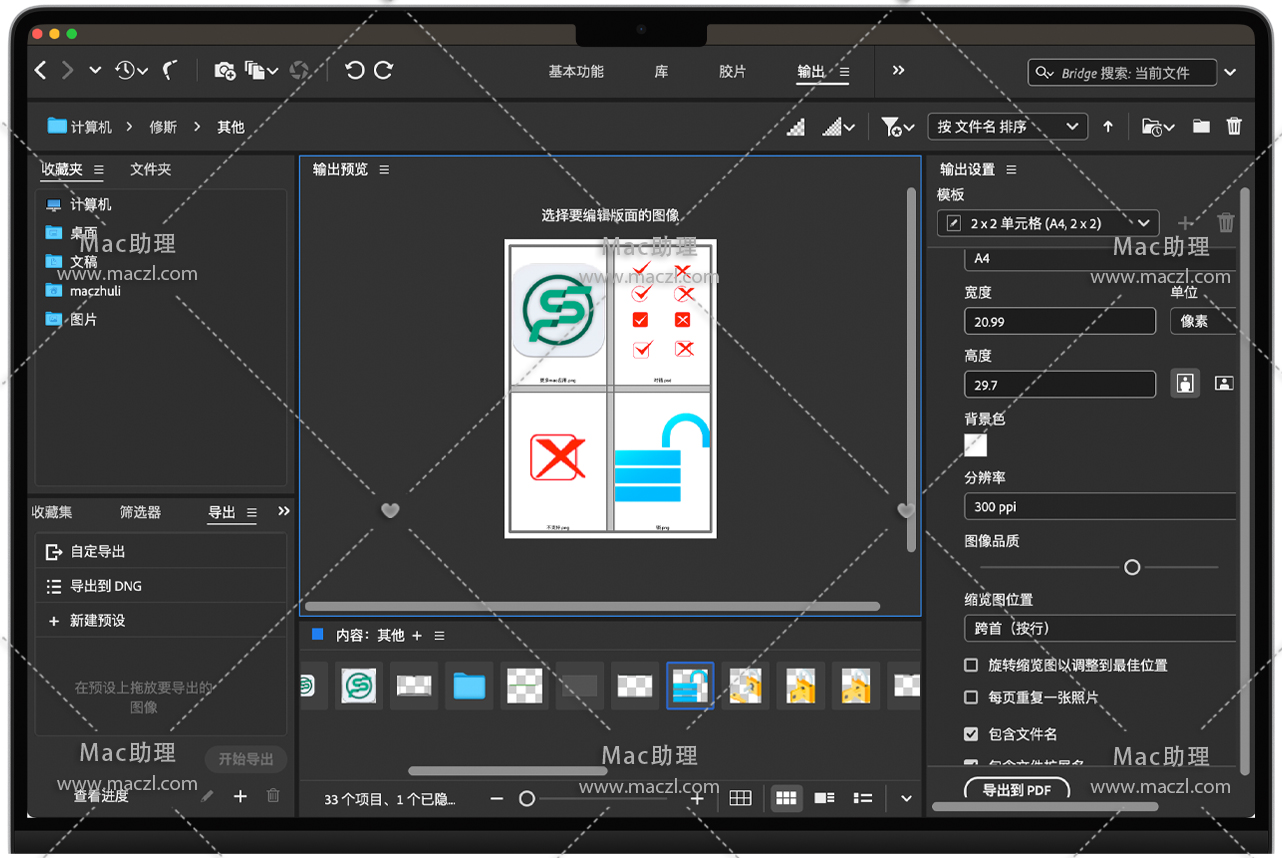This screenshot has width=1282, height=858.
Task: Click the thumbnail grid view icon
Action: [786, 798]
